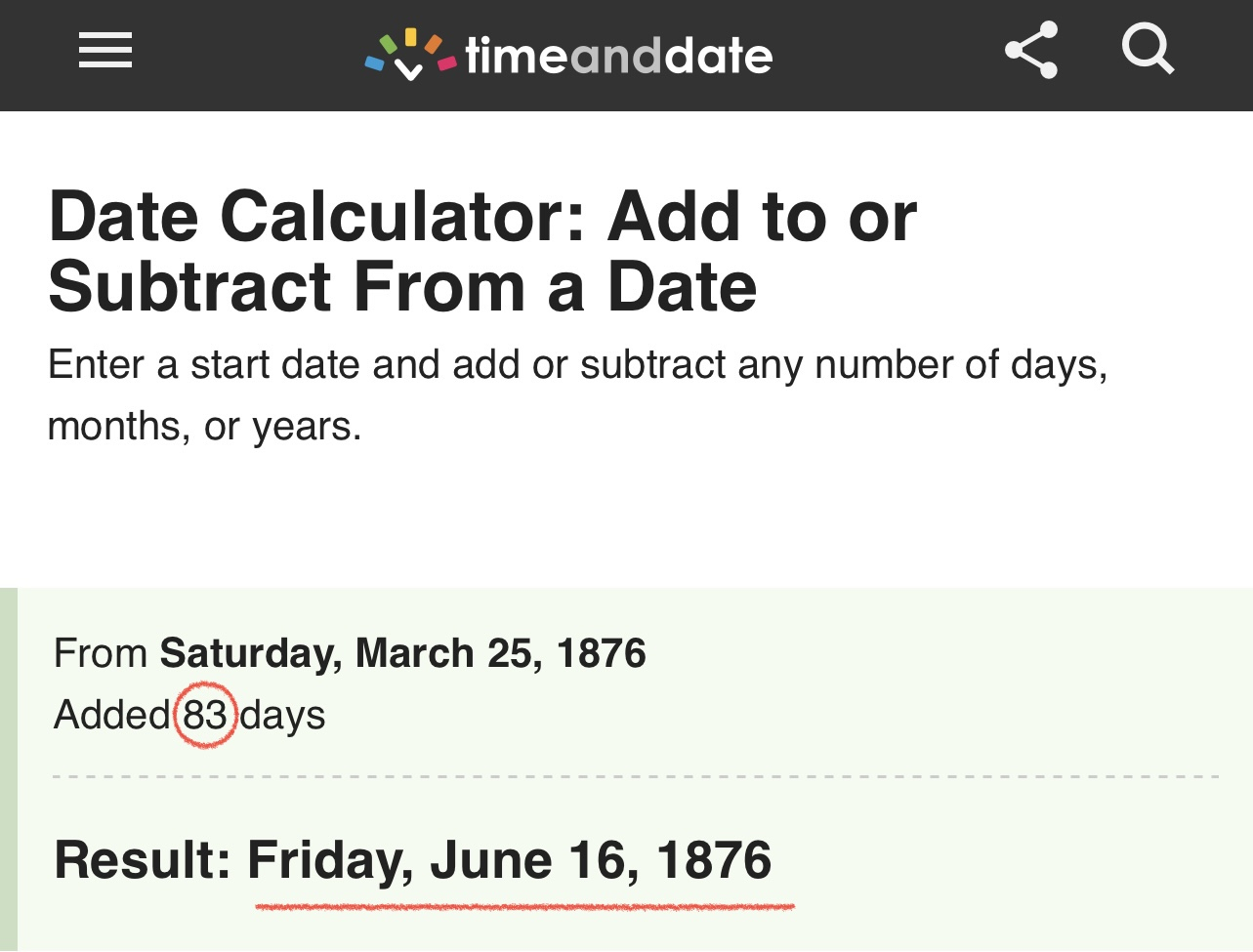
Task: Go home via the timeanddate logo text
Action: coord(619,56)
